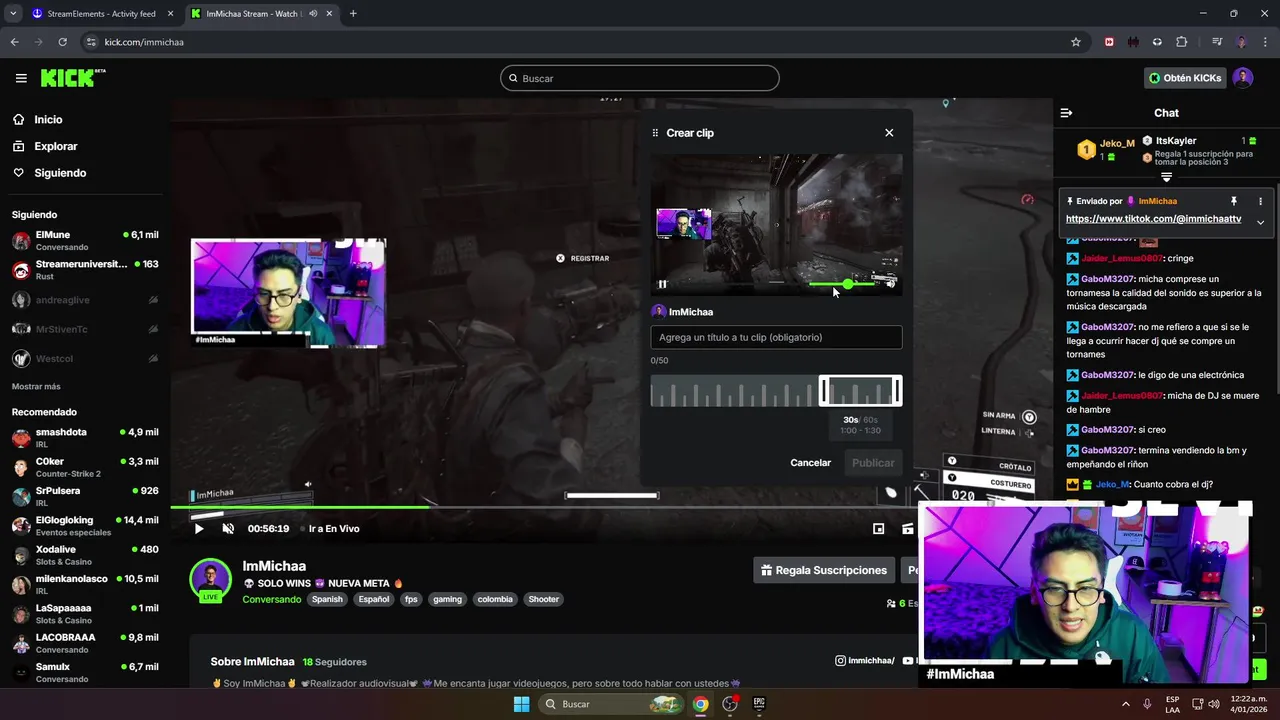
Task: Select the Shooter tag
Action: pos(544,599)
